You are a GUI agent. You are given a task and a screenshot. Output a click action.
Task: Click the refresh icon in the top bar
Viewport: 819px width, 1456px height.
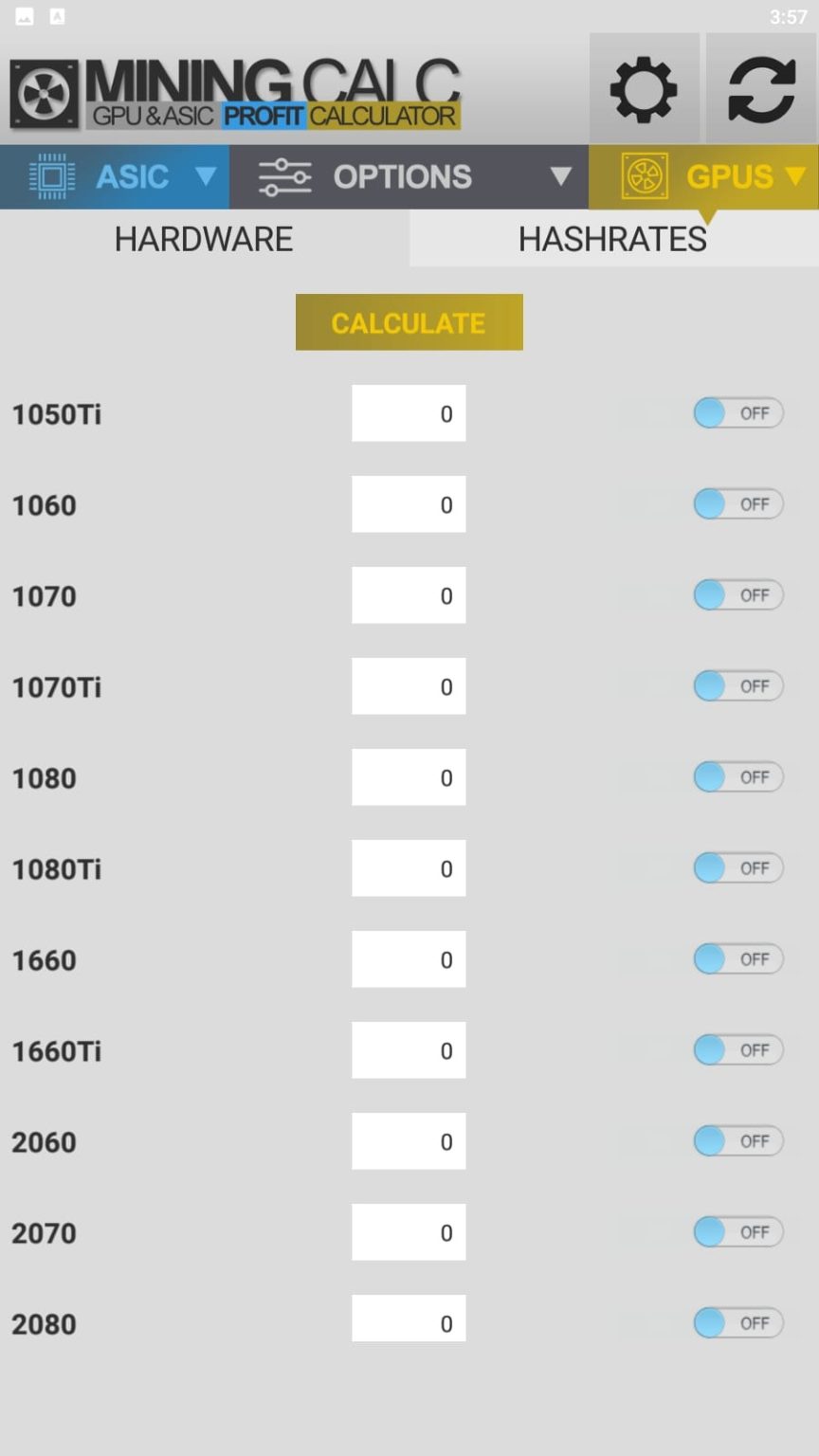pyautogui.click(x=759, y=88)
